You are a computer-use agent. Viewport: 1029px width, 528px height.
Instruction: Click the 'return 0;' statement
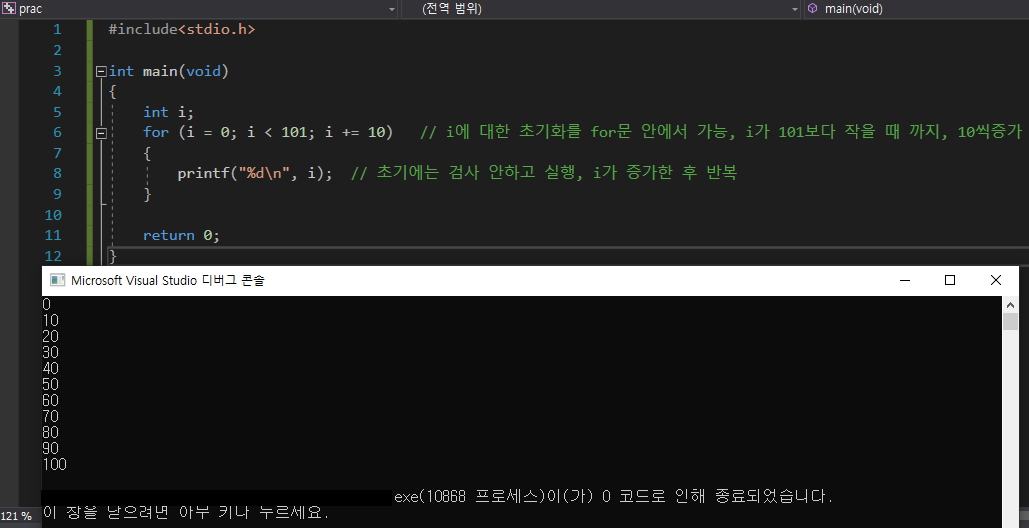pyautogui.click(x=181, y=235)
